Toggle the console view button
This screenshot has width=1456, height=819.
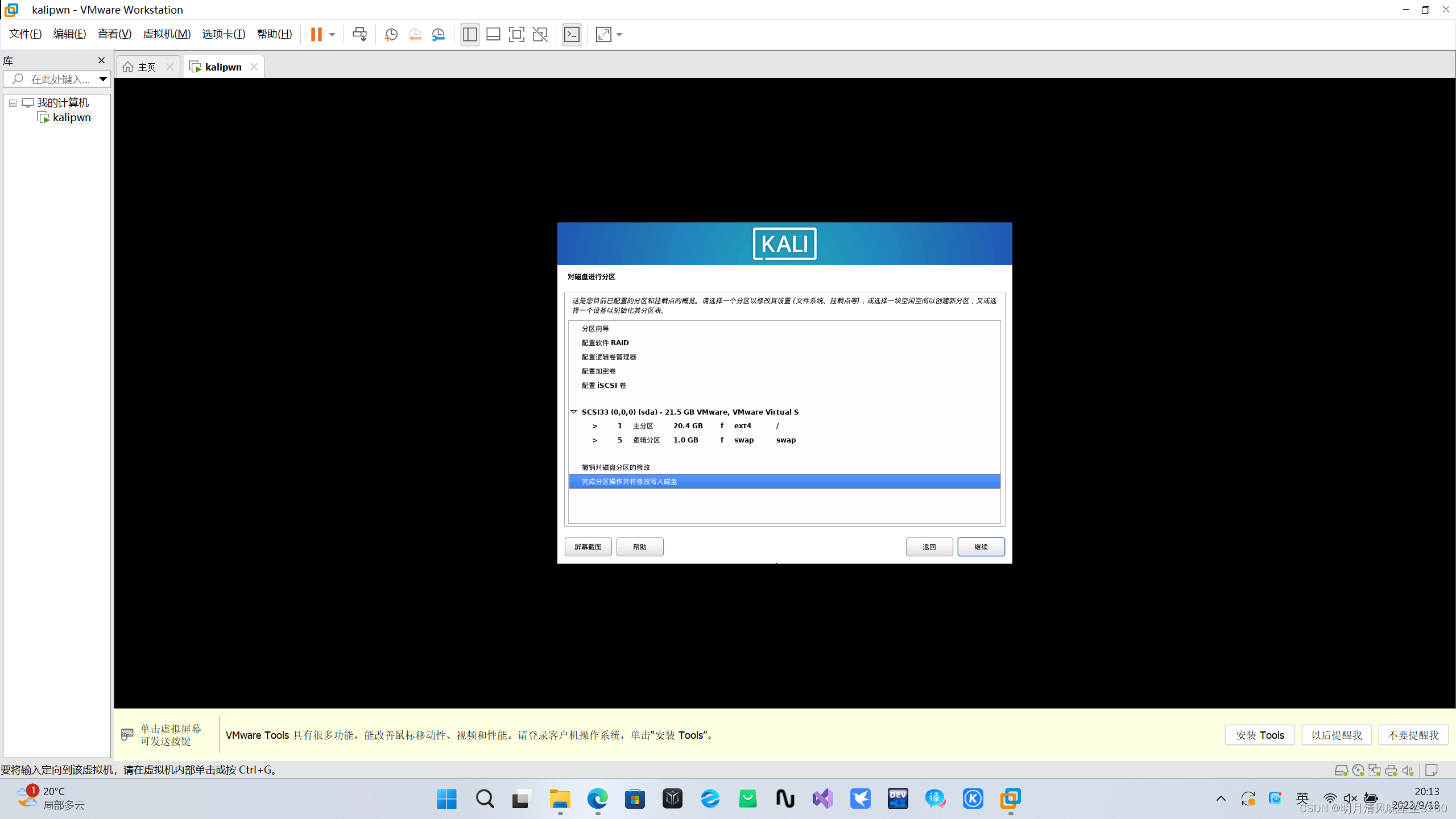point(572,35)
